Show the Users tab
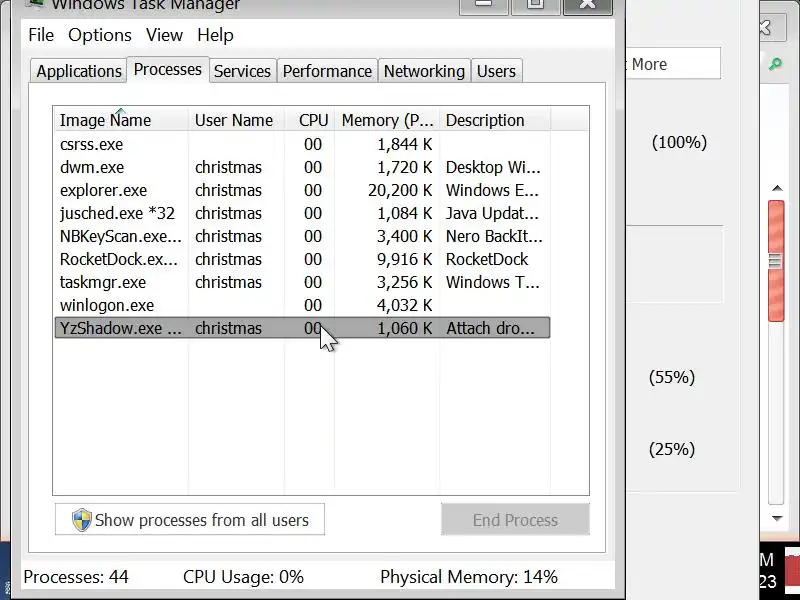The height and width of the screenshot is (600, 800). [x=496, y=71]
